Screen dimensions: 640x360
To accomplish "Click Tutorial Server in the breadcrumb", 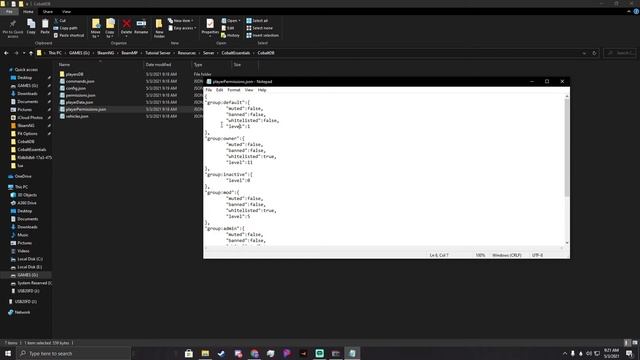I will click(158, 53).
